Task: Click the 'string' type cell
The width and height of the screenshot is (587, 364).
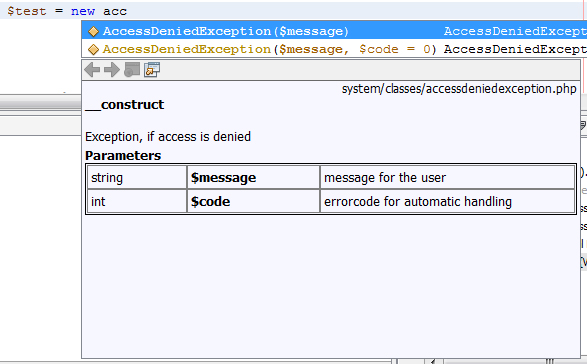Action: [137, 178]
